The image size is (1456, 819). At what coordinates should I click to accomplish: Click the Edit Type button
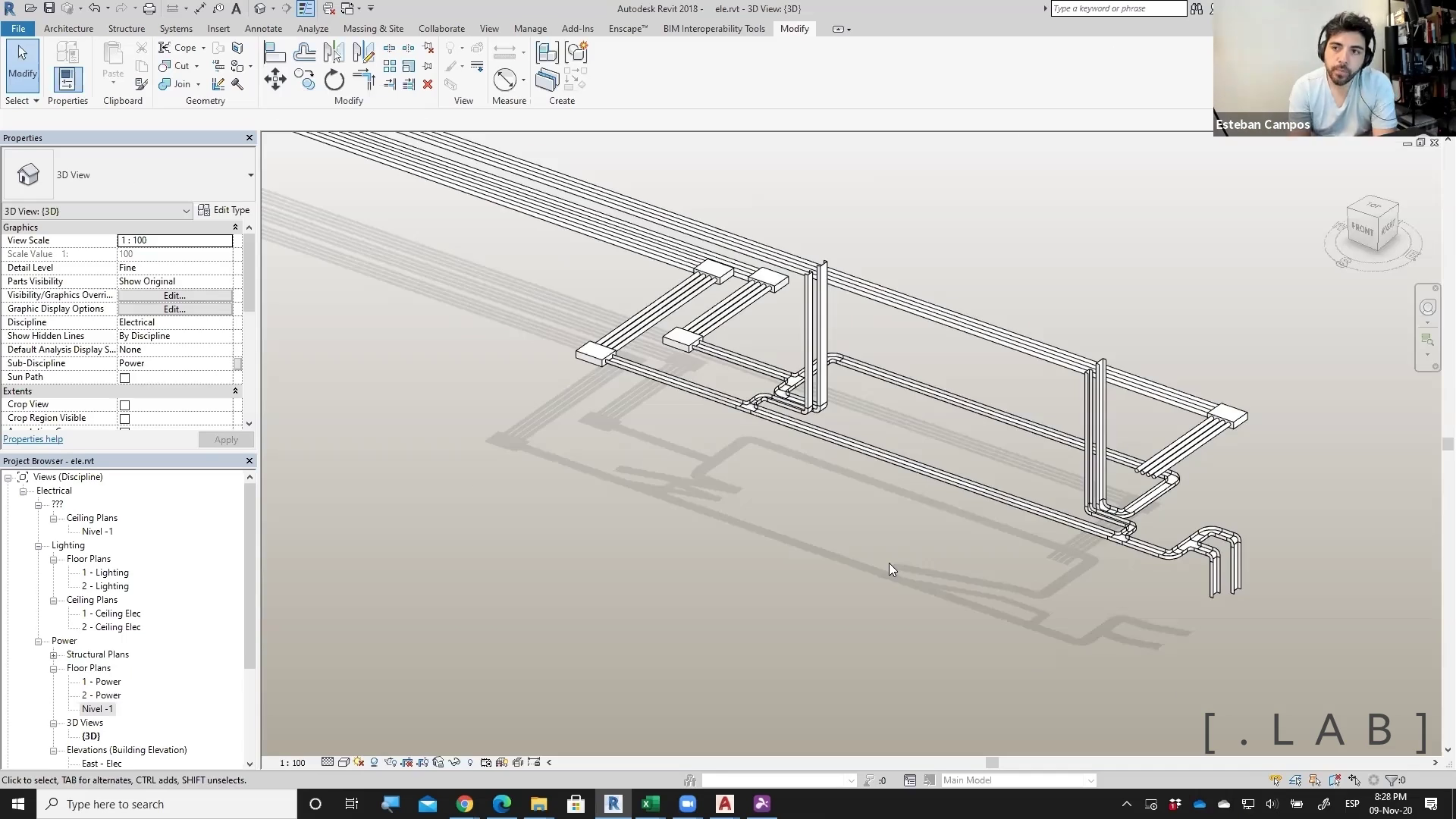[224, 210]
